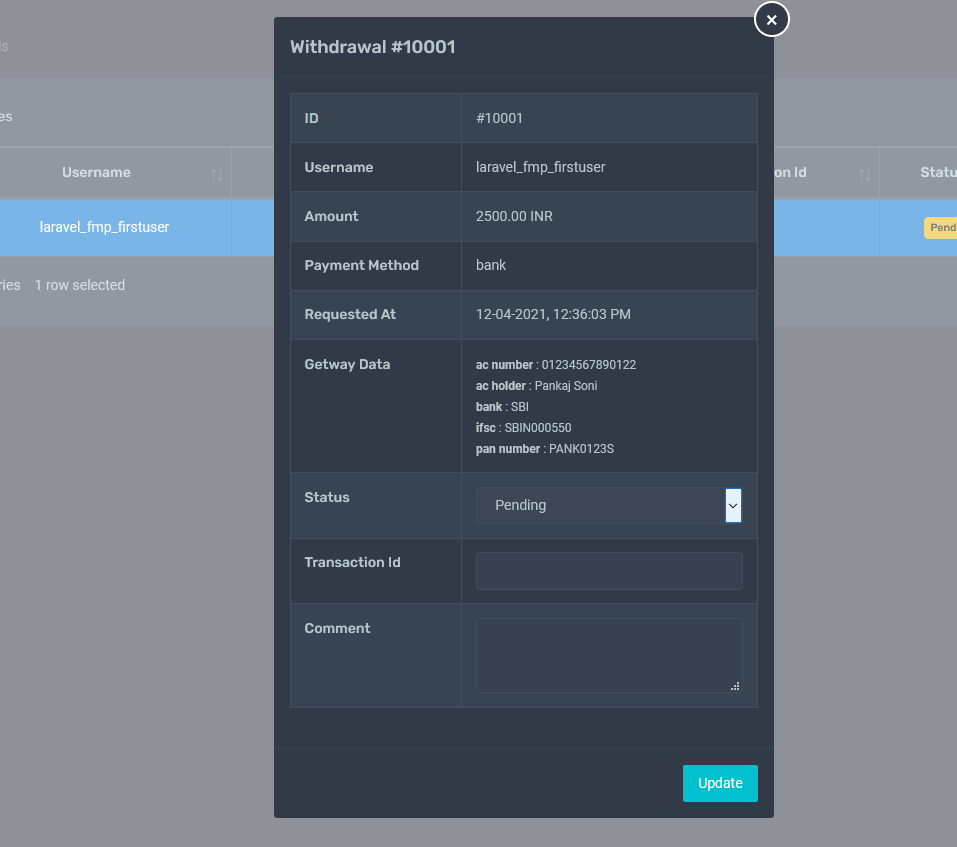
Task: Click sort arrows beside Transaction Id column
Action: coord(864,174)
